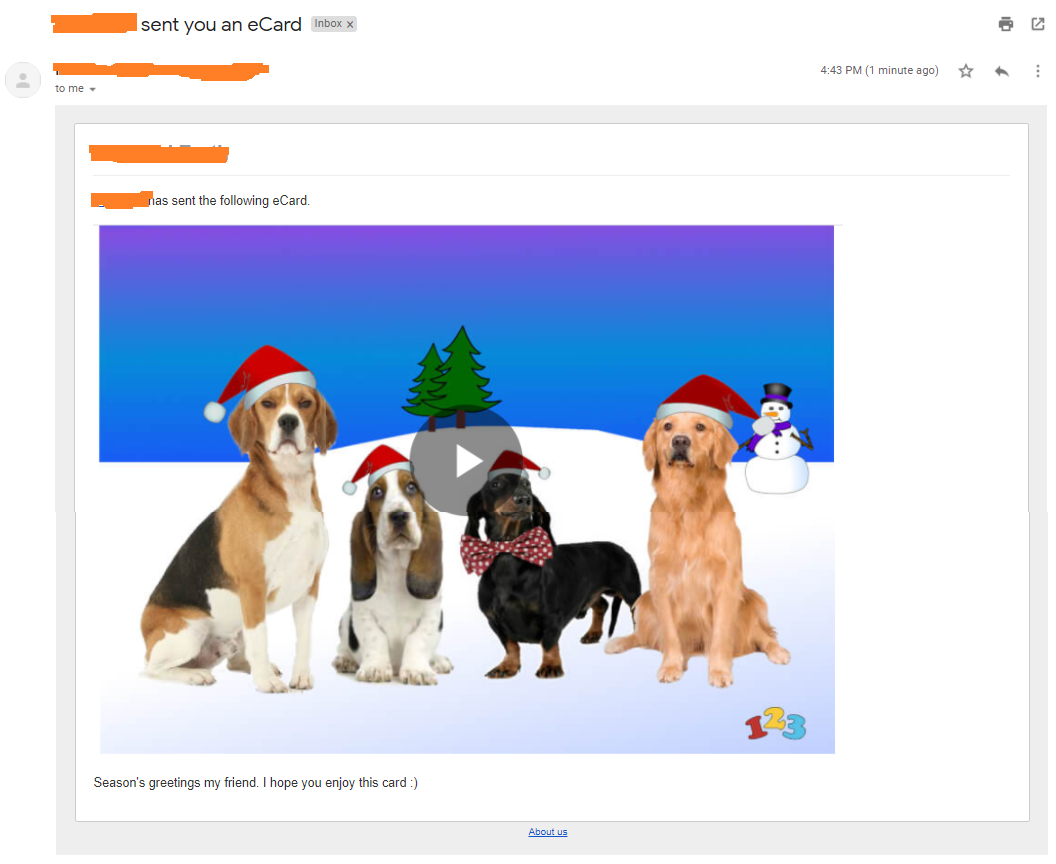The image size is (1056, 864).
Task: Click the redacted title inside the card body
Action: tap(159, 154)
